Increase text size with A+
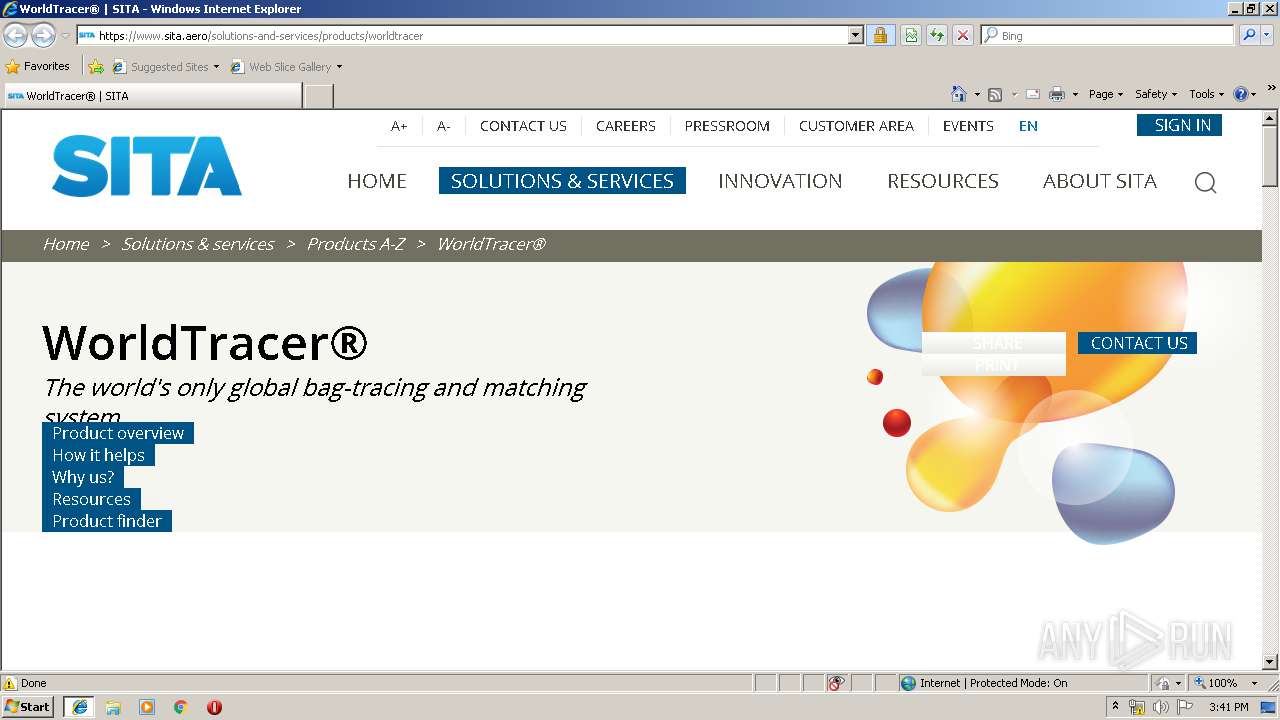Image resolution: width=1280 pixels, height=720 pixels. click(x=399, y=126)
